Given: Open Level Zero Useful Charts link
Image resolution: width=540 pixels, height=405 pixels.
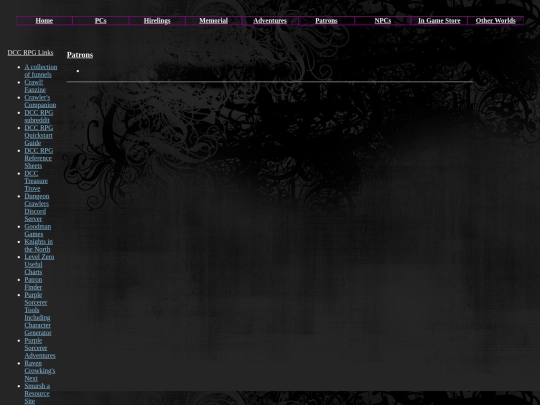Looking at the screenshot, I should pyautogui.click(x=39, y=264).
